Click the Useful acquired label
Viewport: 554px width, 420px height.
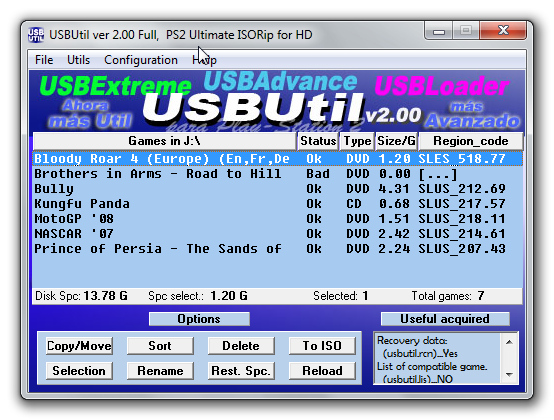[x=445, y=319]
